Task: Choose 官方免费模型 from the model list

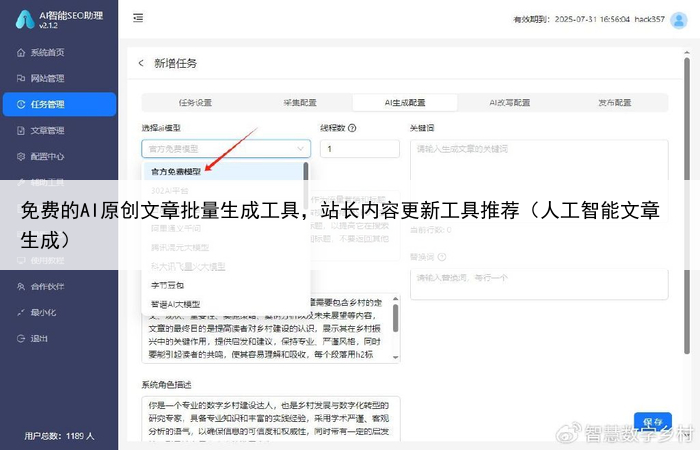Action: pyautogui.click(x=223, y=171)
